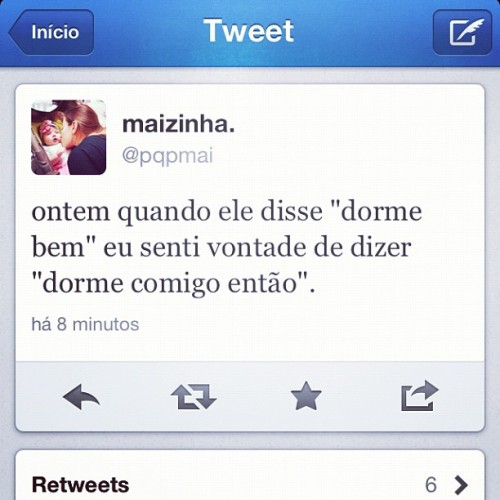Screen dimensions: 500x500
Task: Favorite the tweet with the star icon
Action: click(306, 396)
